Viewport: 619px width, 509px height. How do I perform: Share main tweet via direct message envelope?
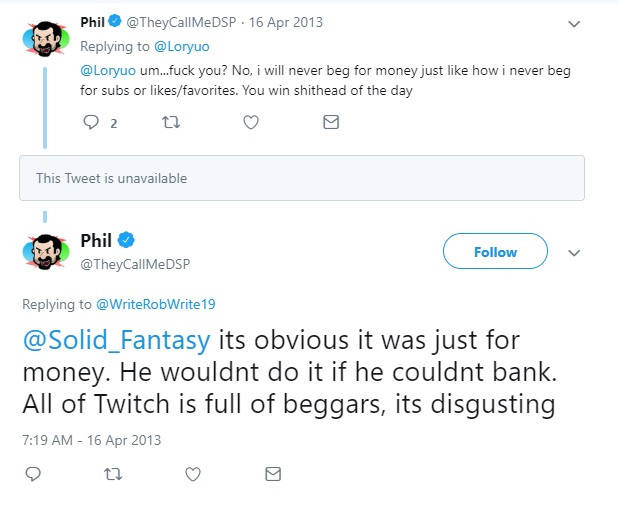pos(273,474)
